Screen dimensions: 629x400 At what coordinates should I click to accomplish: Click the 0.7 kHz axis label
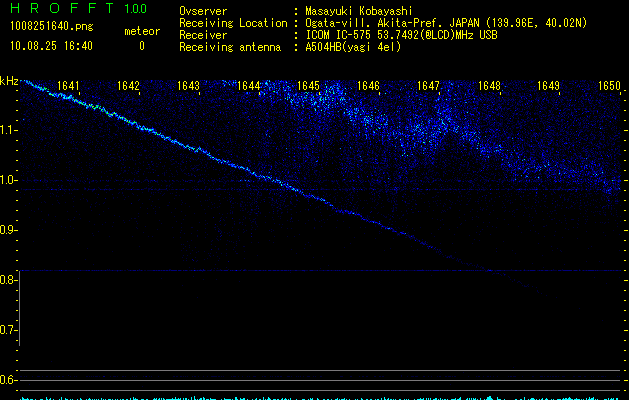click(x=8, y=330)
